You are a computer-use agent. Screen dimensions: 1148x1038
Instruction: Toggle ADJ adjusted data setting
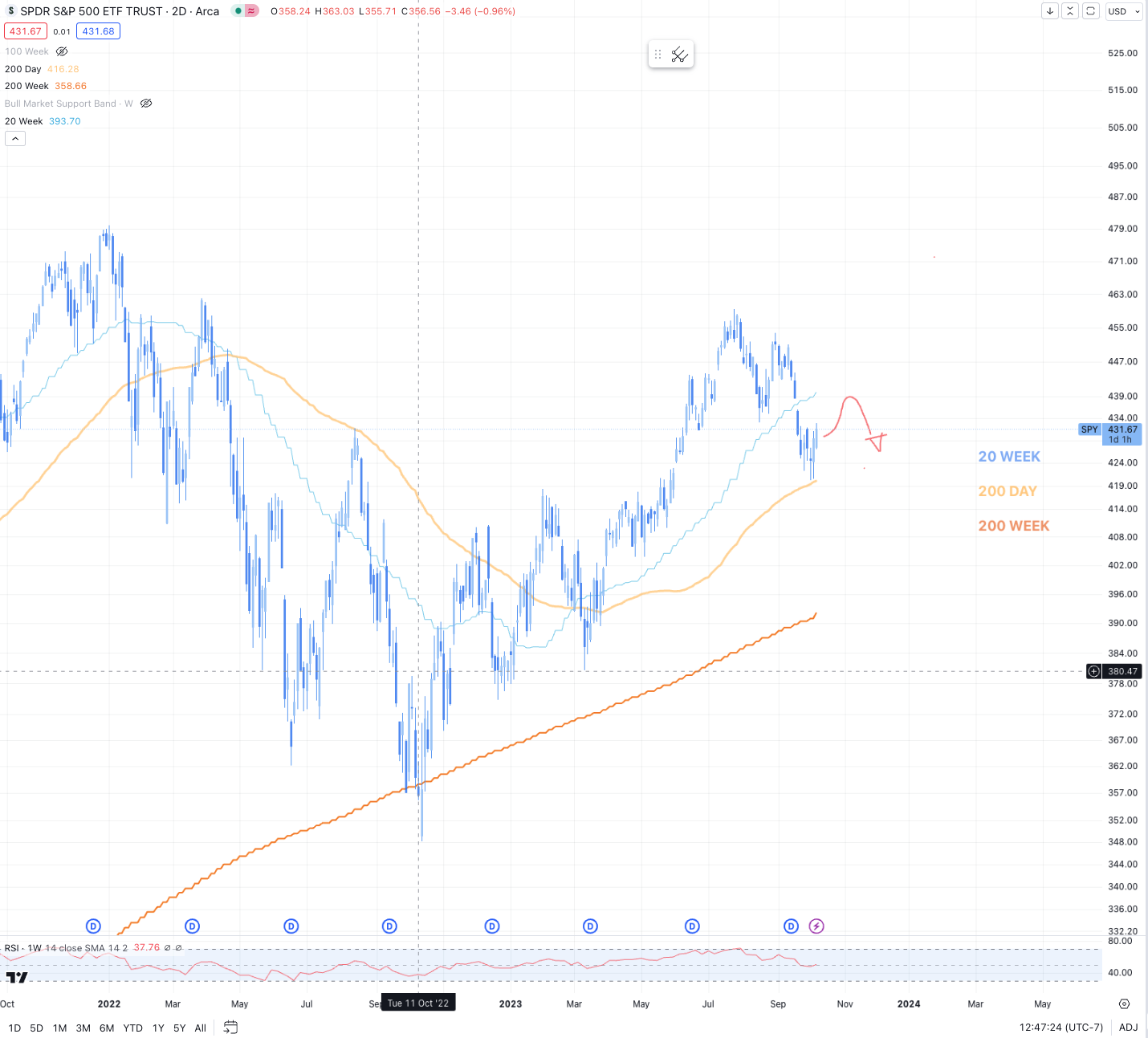pyautogui.click(x=1128, y=1028)
